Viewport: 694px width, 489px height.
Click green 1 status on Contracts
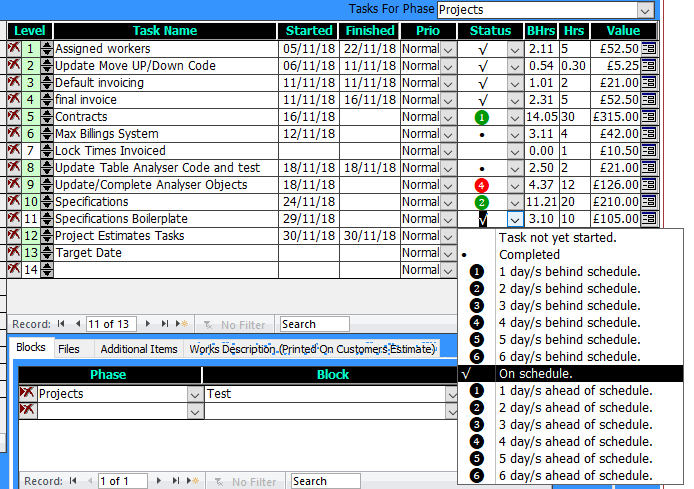(x=482, y=117)
